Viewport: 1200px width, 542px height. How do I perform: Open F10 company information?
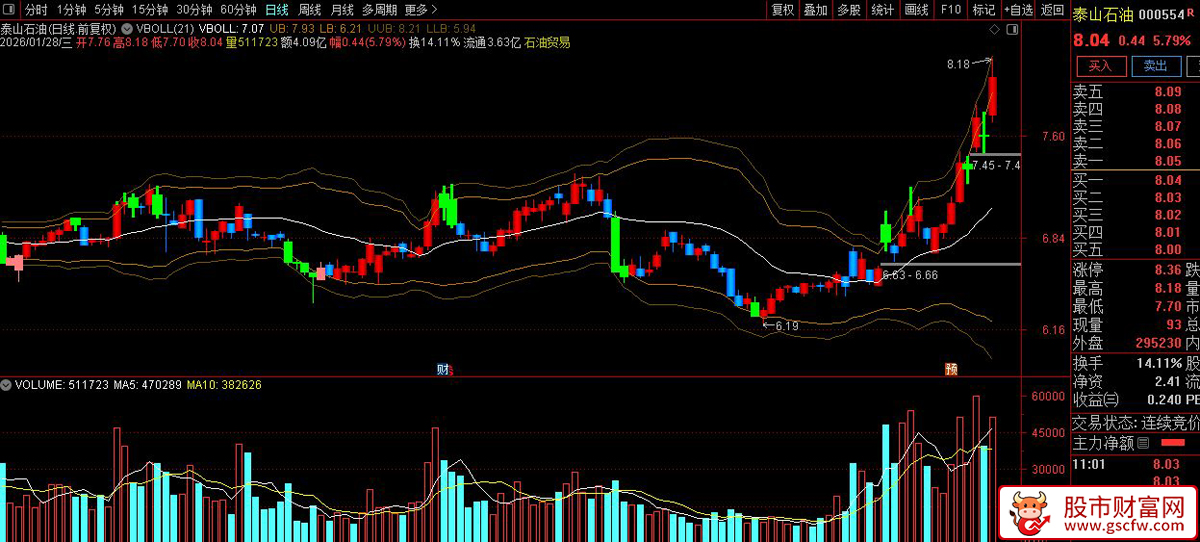950,10
